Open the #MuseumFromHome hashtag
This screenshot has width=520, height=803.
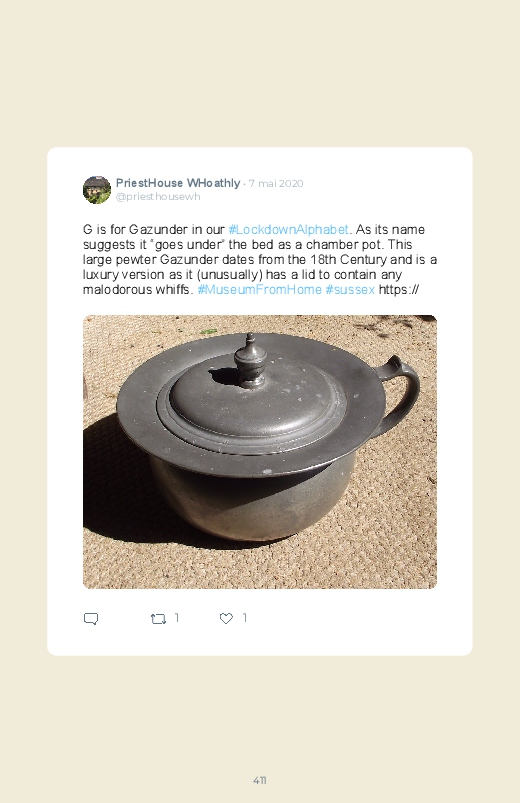(x=259, y=289)
